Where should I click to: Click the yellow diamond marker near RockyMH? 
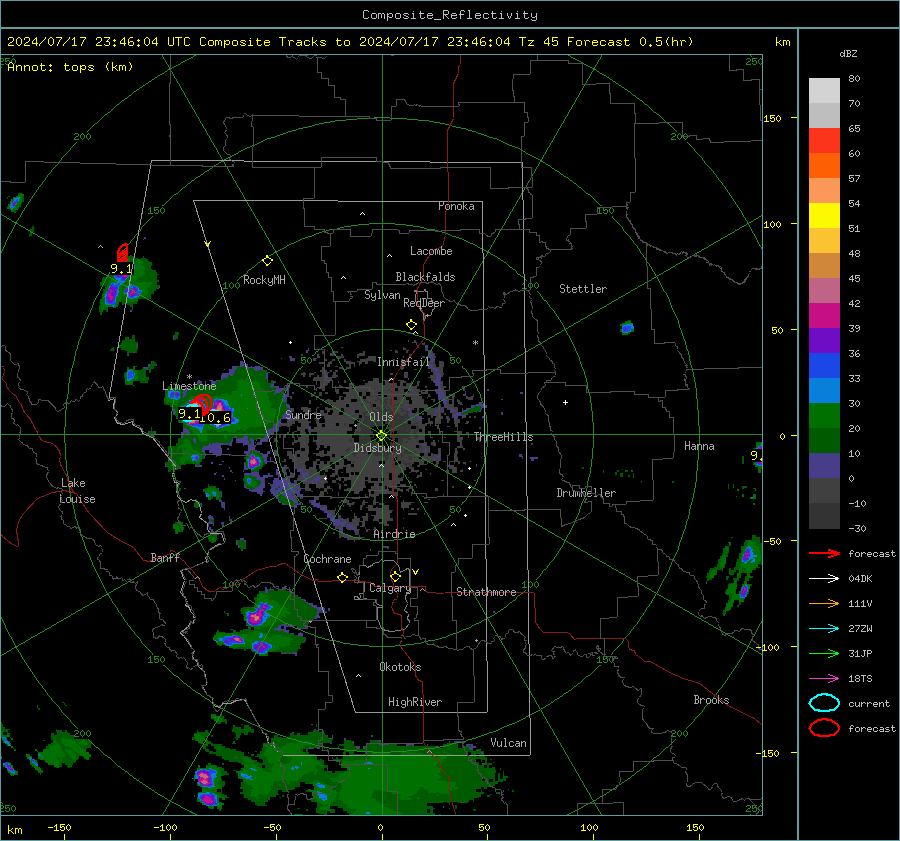coord(267,261)
